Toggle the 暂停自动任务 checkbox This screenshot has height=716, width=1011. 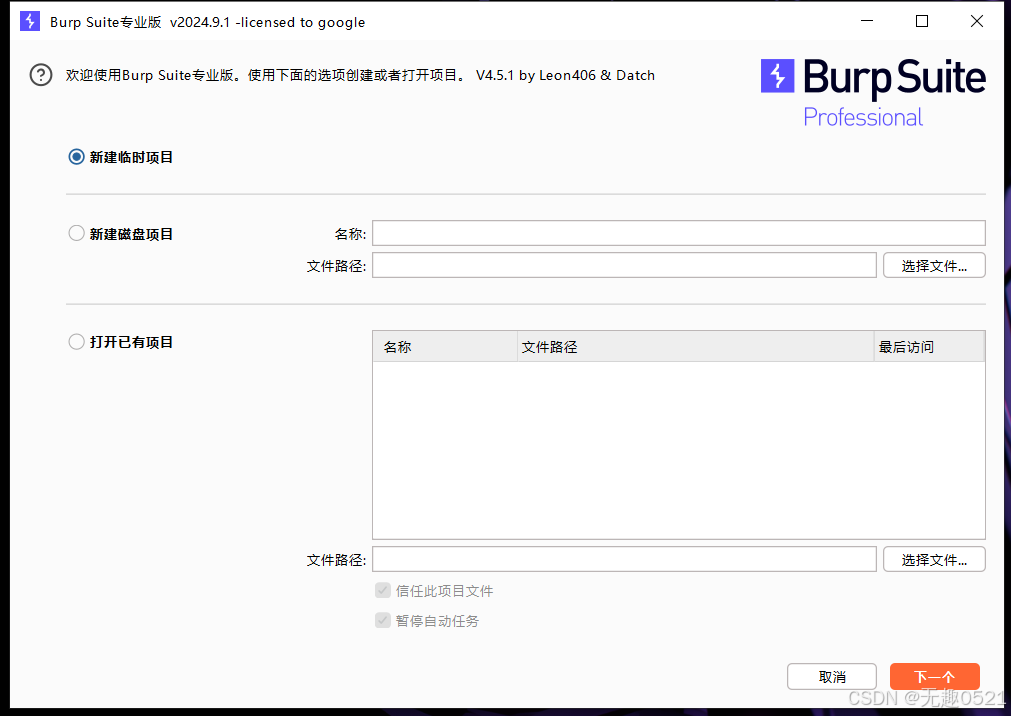point(383,621)
